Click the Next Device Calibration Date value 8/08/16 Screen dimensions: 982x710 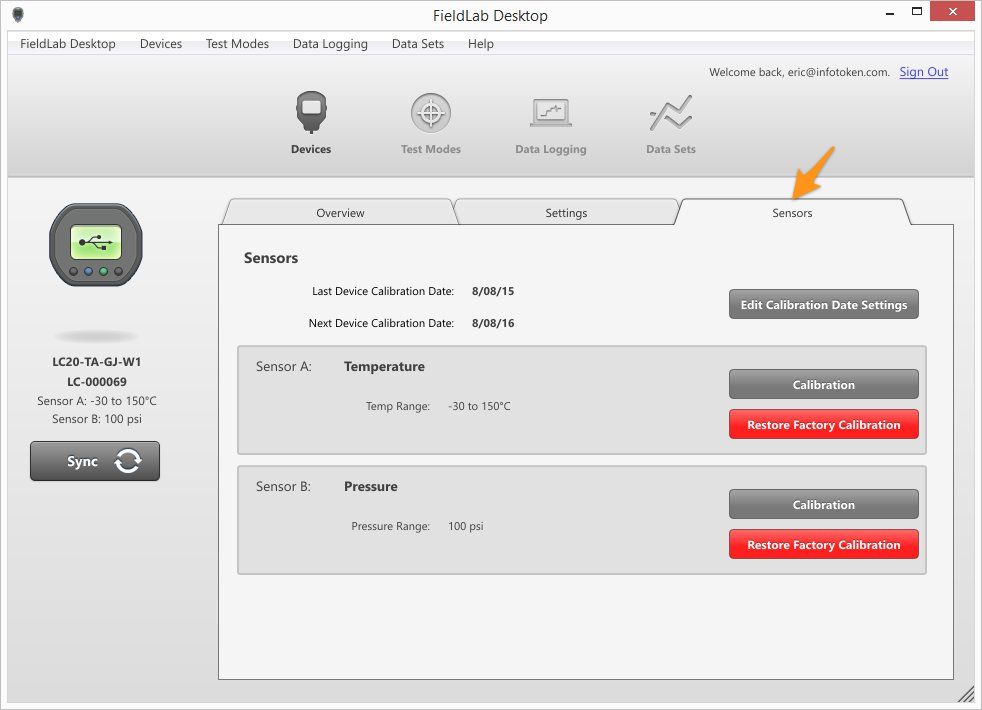[493, 323]
